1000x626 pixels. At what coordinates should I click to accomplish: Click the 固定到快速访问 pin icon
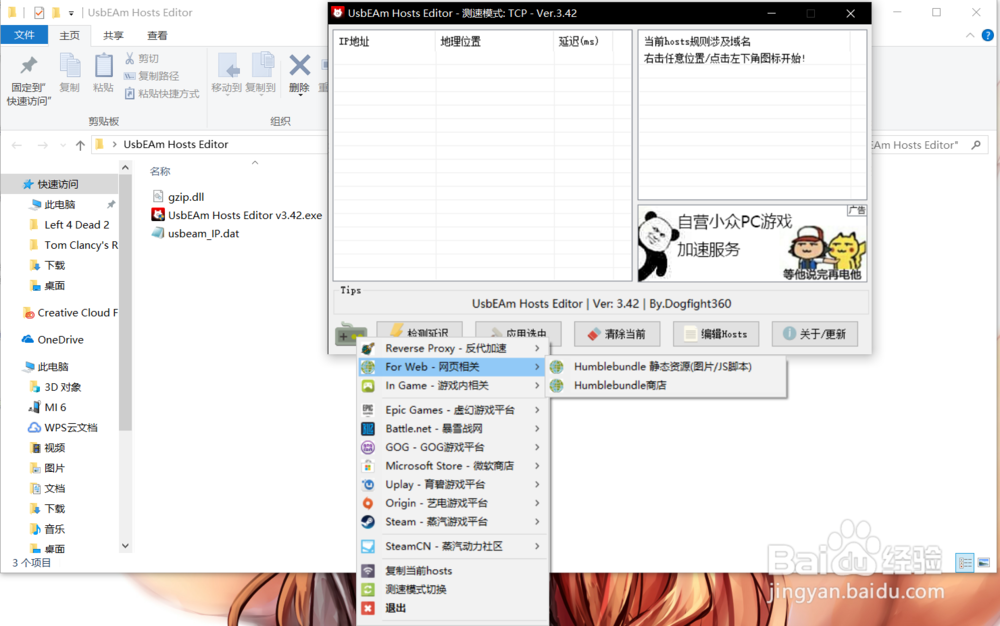[29, 66]
